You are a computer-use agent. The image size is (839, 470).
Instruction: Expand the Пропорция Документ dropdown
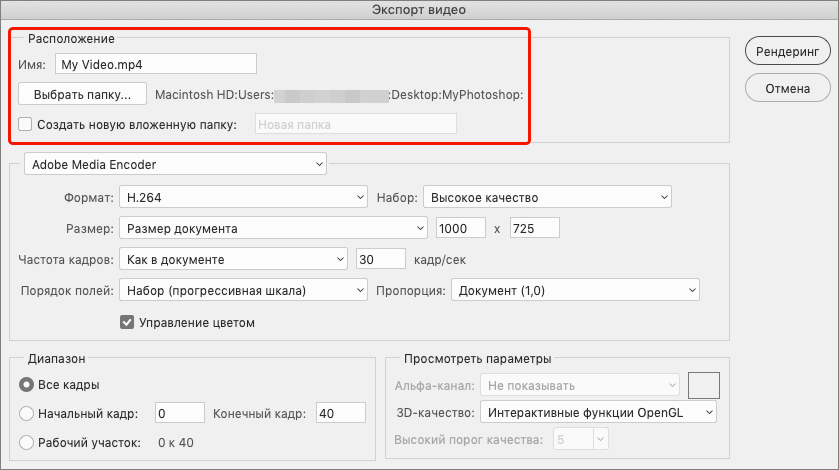pos(575,290)
